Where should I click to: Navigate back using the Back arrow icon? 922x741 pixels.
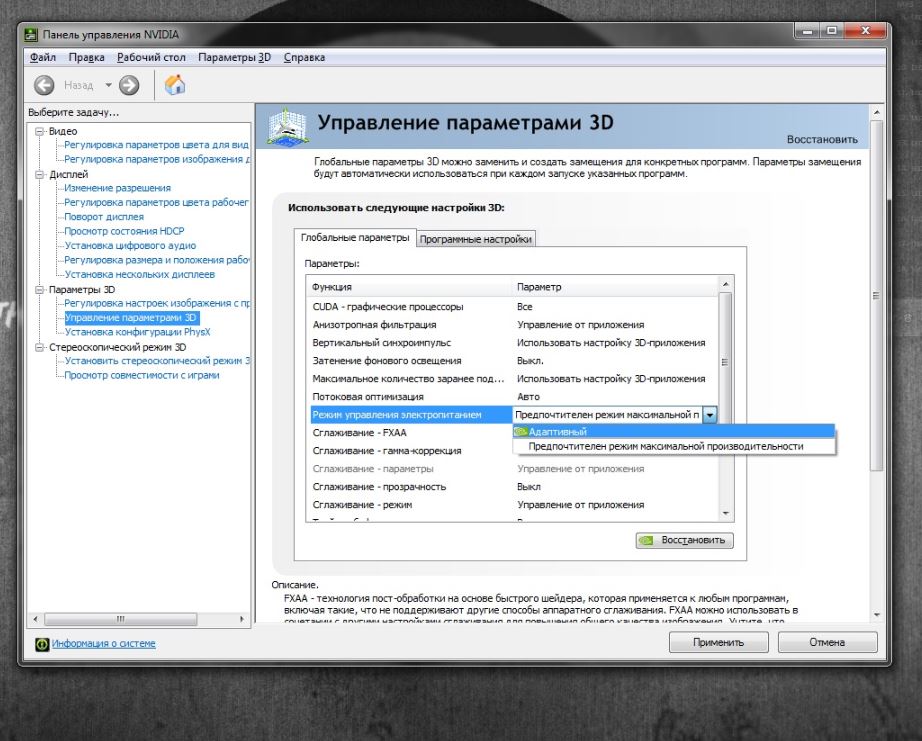(x=43, y=85)
